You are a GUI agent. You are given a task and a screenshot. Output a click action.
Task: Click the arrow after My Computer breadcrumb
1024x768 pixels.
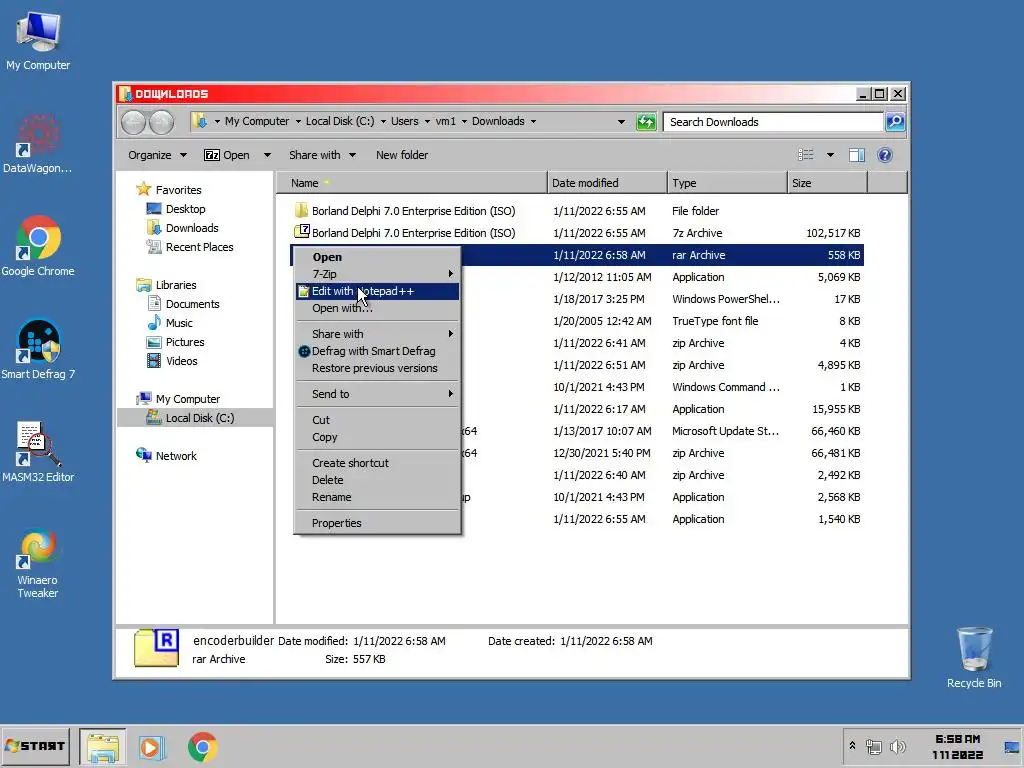298,121
